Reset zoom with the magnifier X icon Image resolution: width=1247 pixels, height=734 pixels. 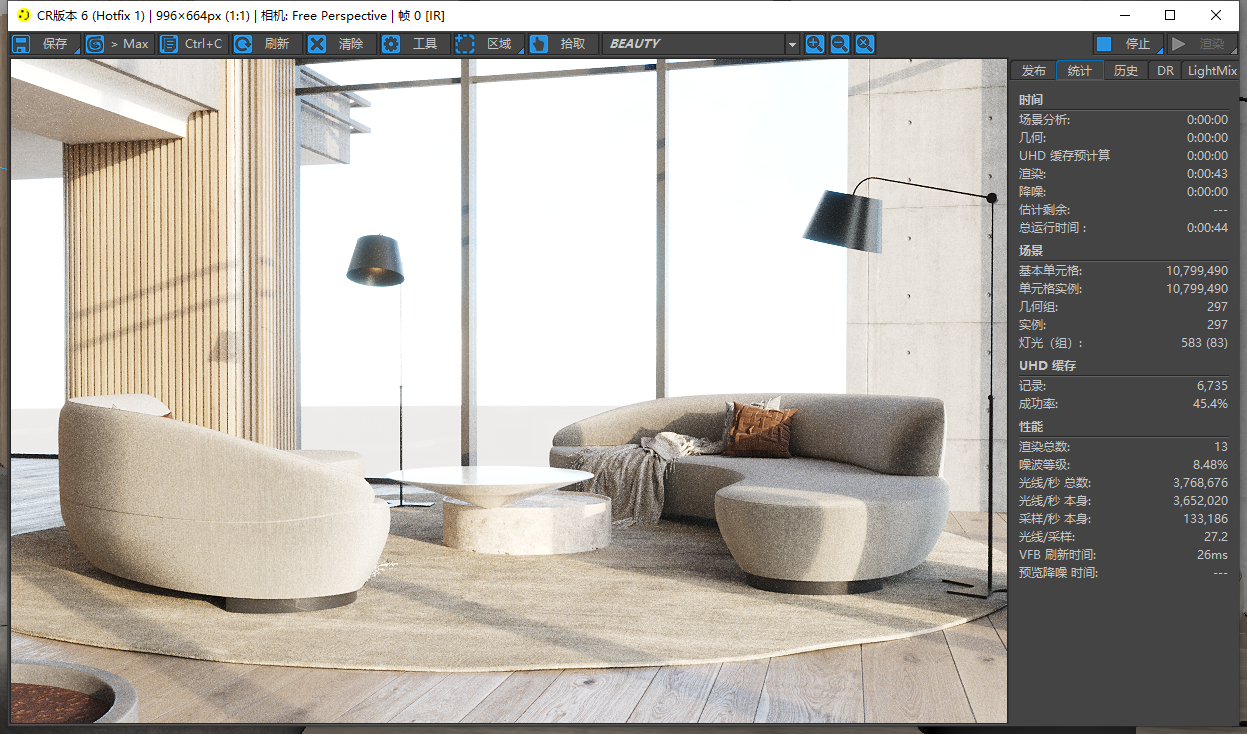point(865,44)
